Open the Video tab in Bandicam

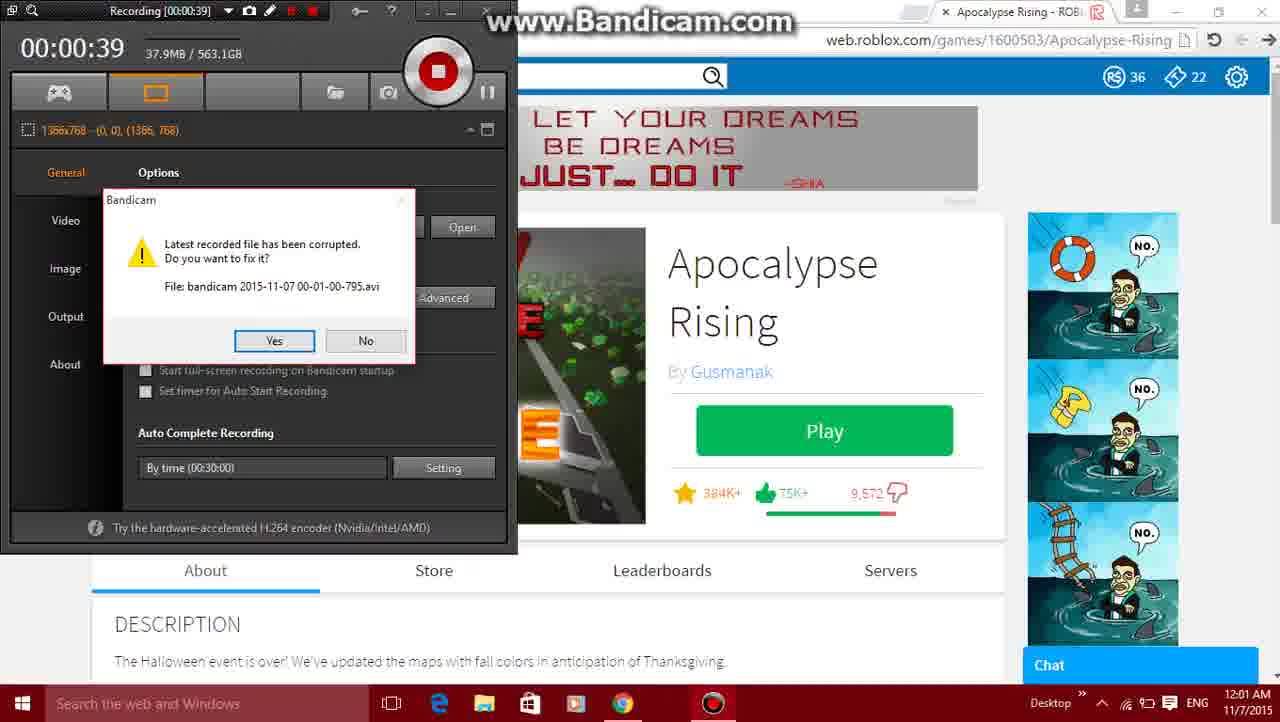tap(66, 220)
